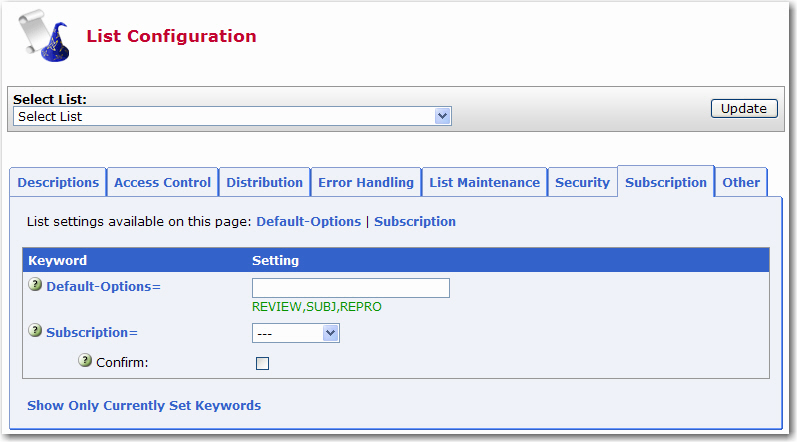Go to the Distribution tab

coord(264,182)
